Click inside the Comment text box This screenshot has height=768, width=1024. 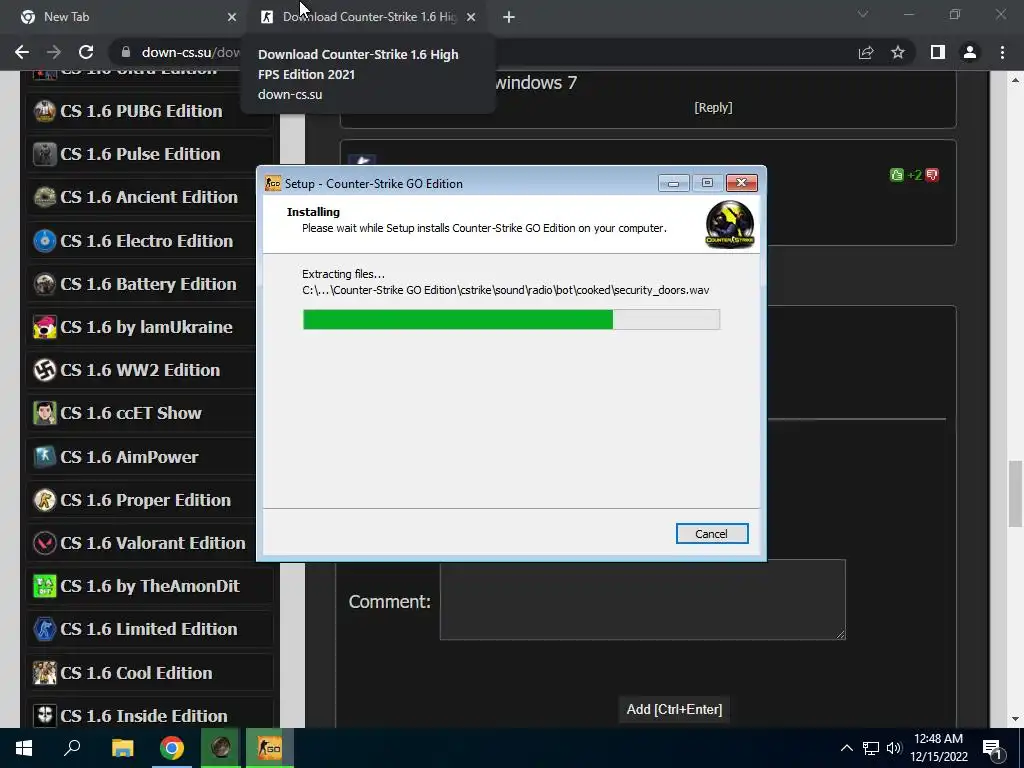tap(643, 600)
